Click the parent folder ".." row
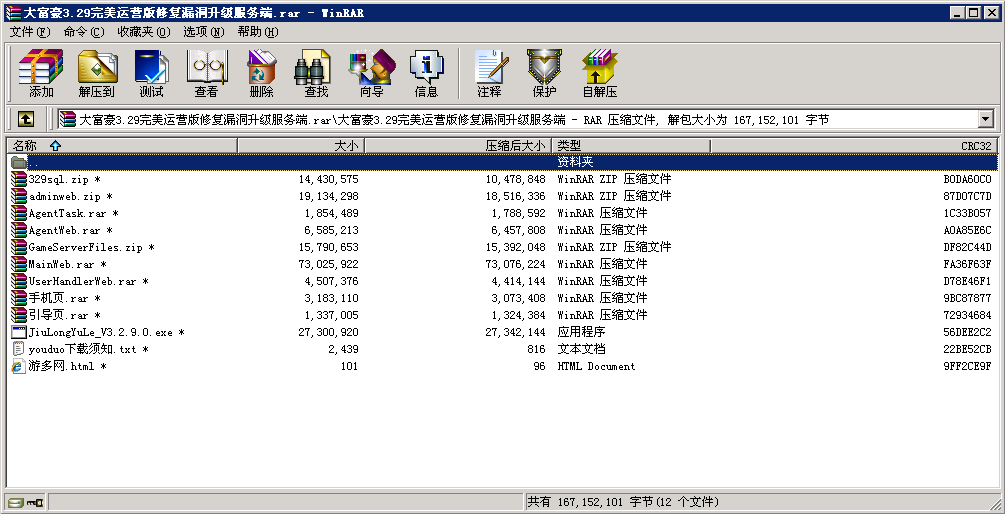 coord(34,162)
